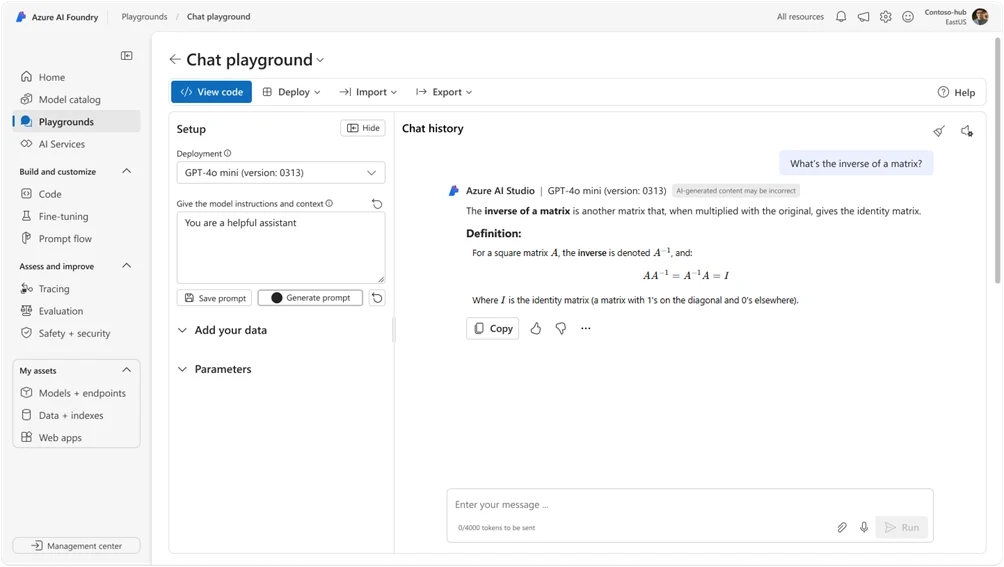Open notifications bell icon
Screen dimensions: 1004x567
click(x=841, y=17)
